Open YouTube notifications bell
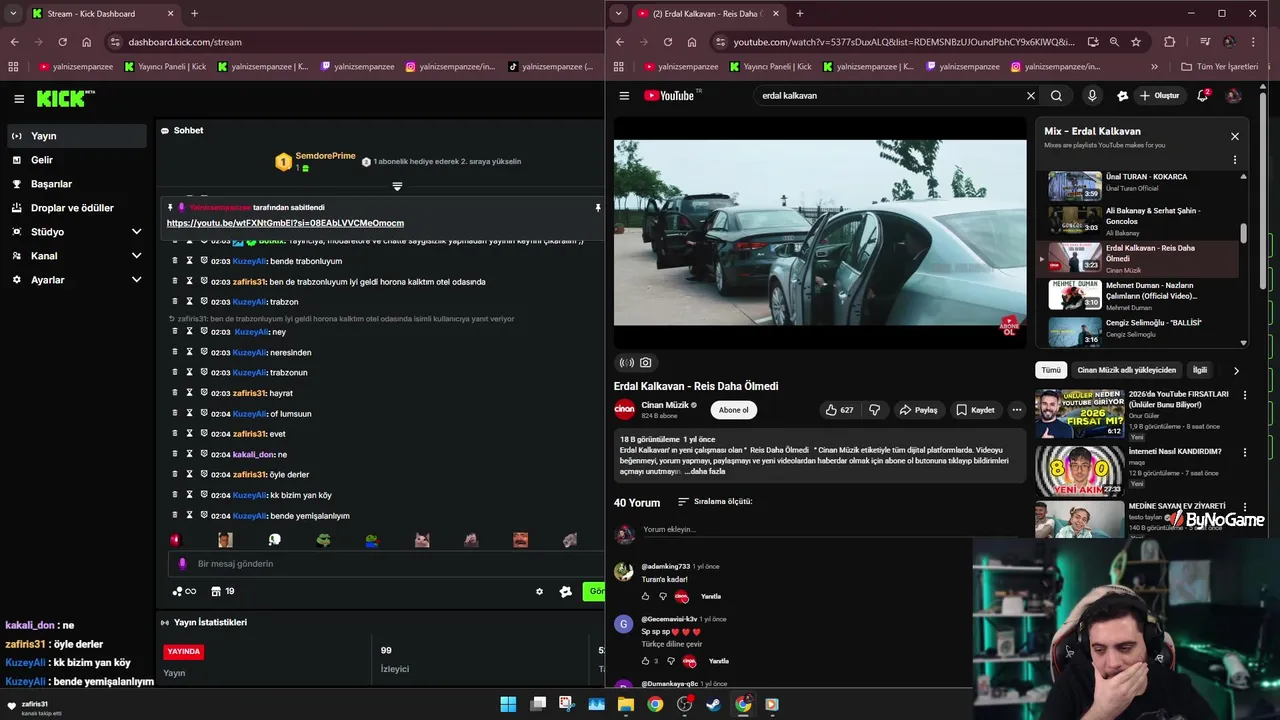The image size is (1280, 720). pos(1203,96)
